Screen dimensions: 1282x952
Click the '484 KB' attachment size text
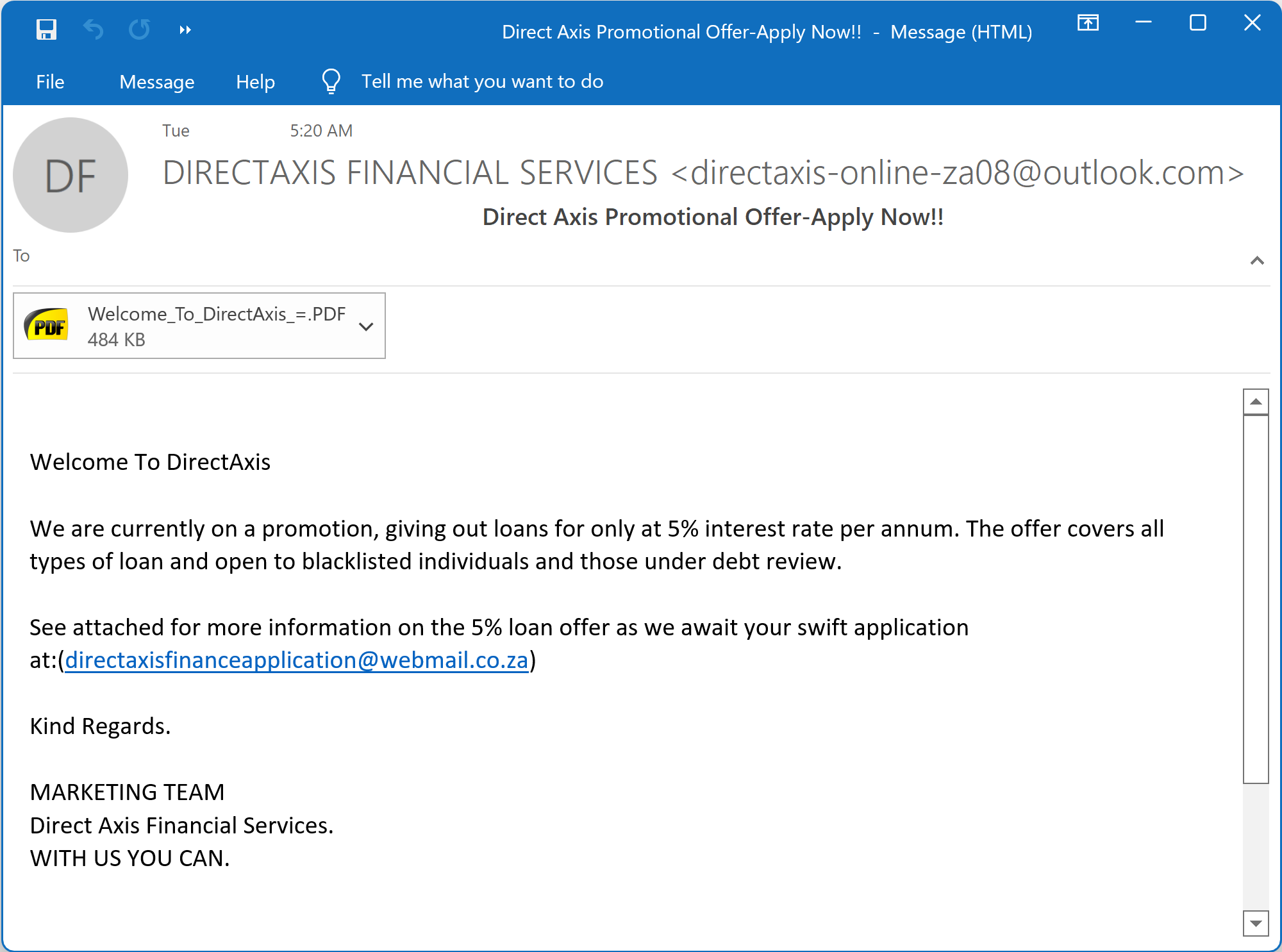tap(116, 340)
